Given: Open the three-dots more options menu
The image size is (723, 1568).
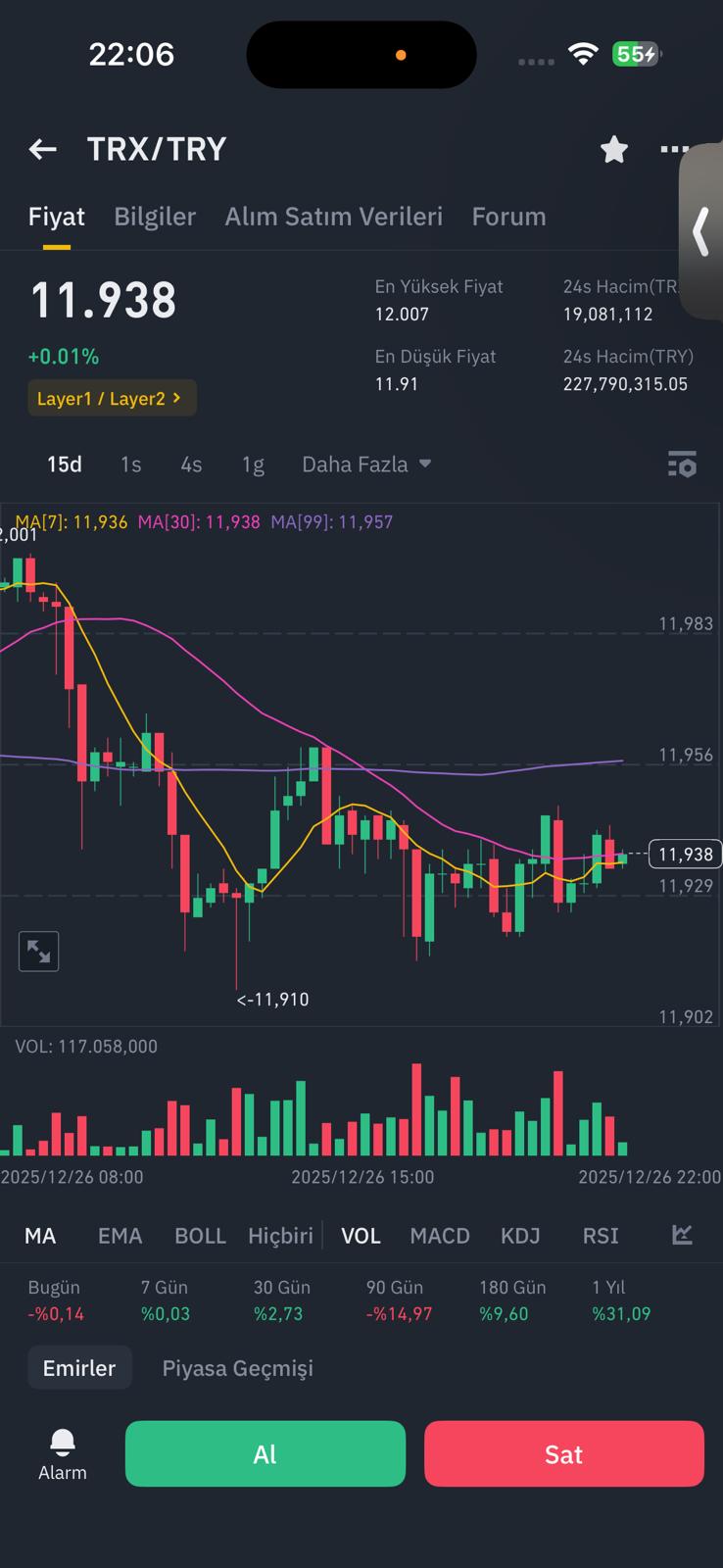Looking at the screenshot, I should (x=674, y=149).
